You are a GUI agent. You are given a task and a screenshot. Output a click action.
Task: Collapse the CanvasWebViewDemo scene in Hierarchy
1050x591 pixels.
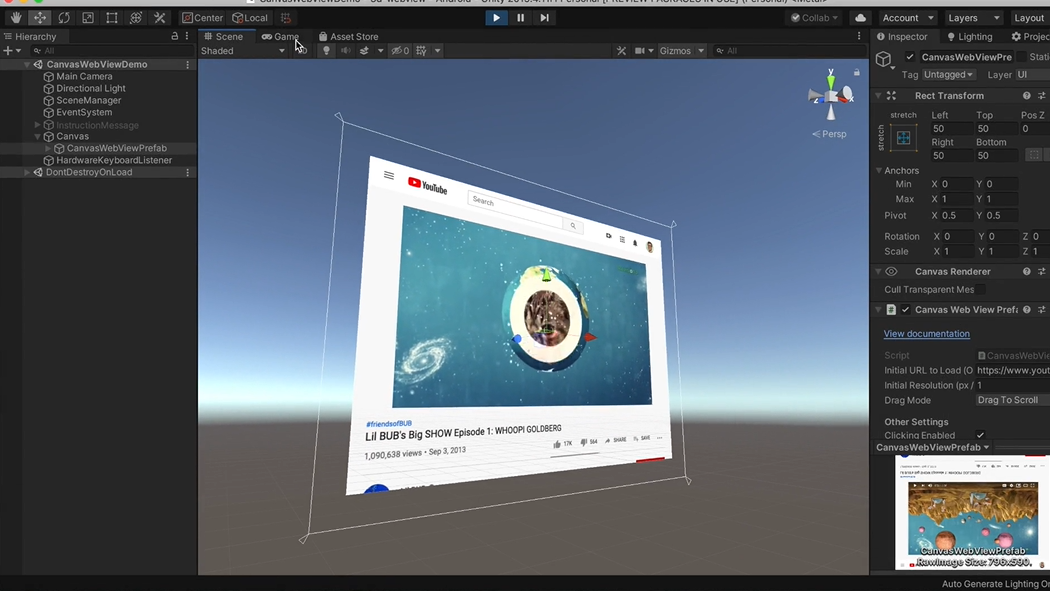(x=27, y=65)
